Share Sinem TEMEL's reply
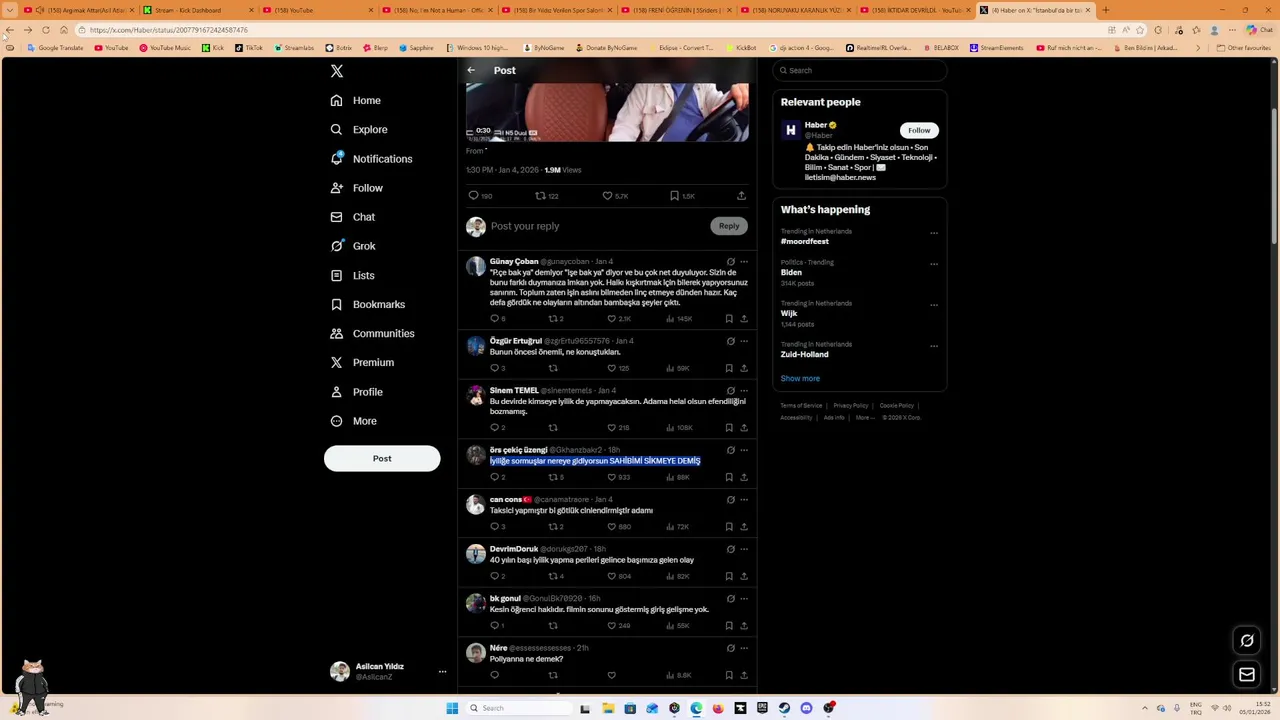 (744, 428)
